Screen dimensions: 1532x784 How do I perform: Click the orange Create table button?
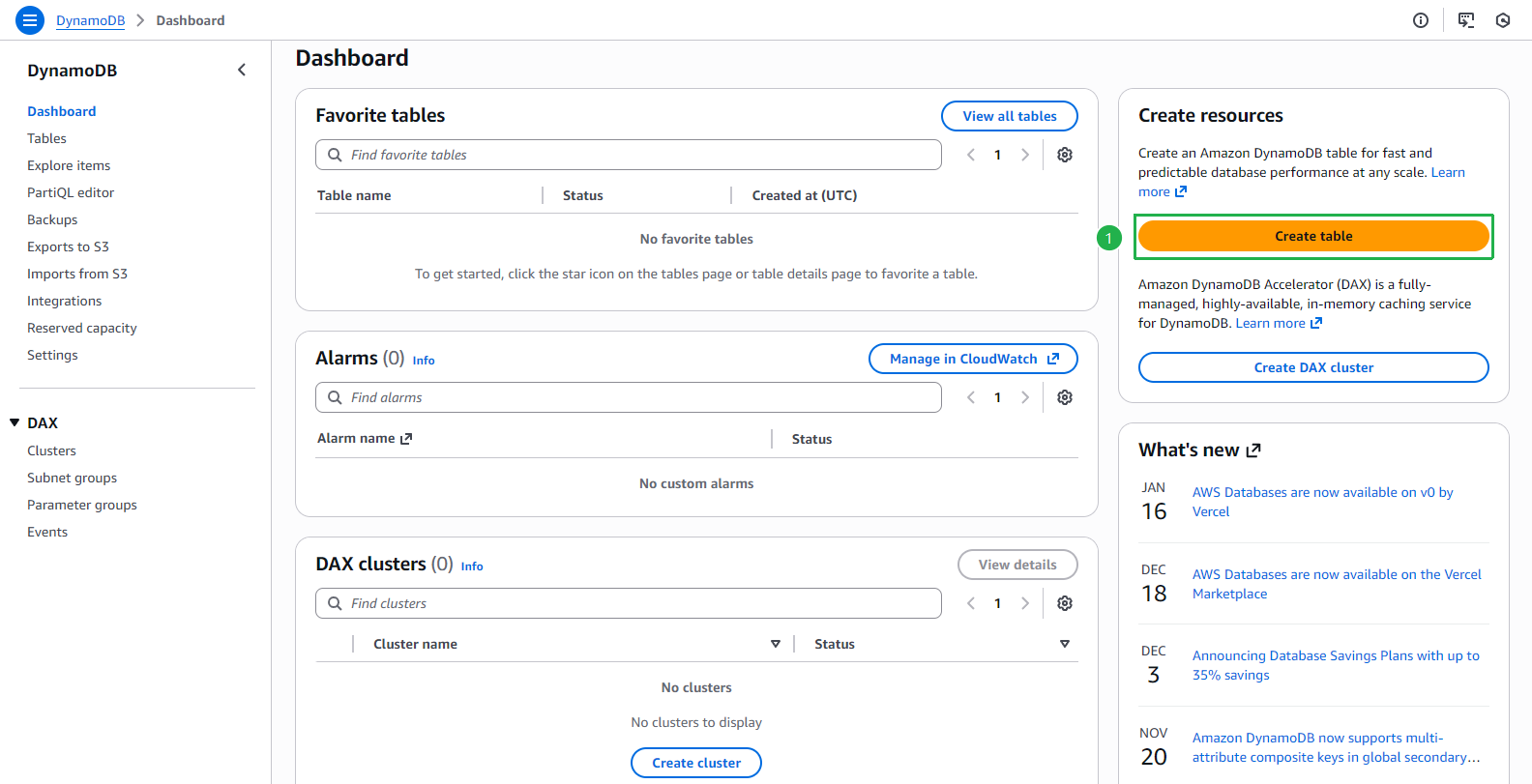click(x=1313, y=236)
